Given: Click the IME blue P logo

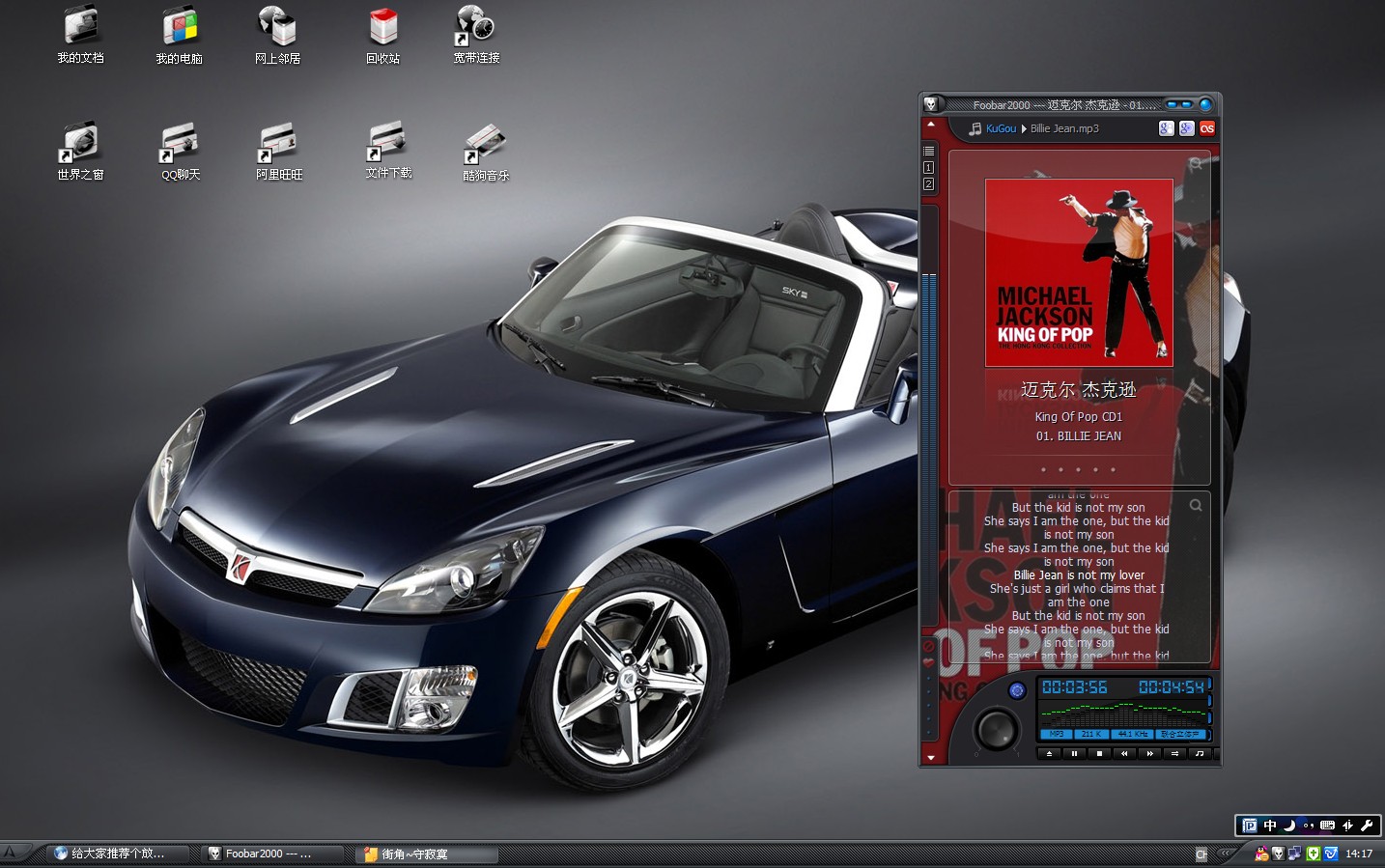Looking at the screenshot, I should [1250, 826].
